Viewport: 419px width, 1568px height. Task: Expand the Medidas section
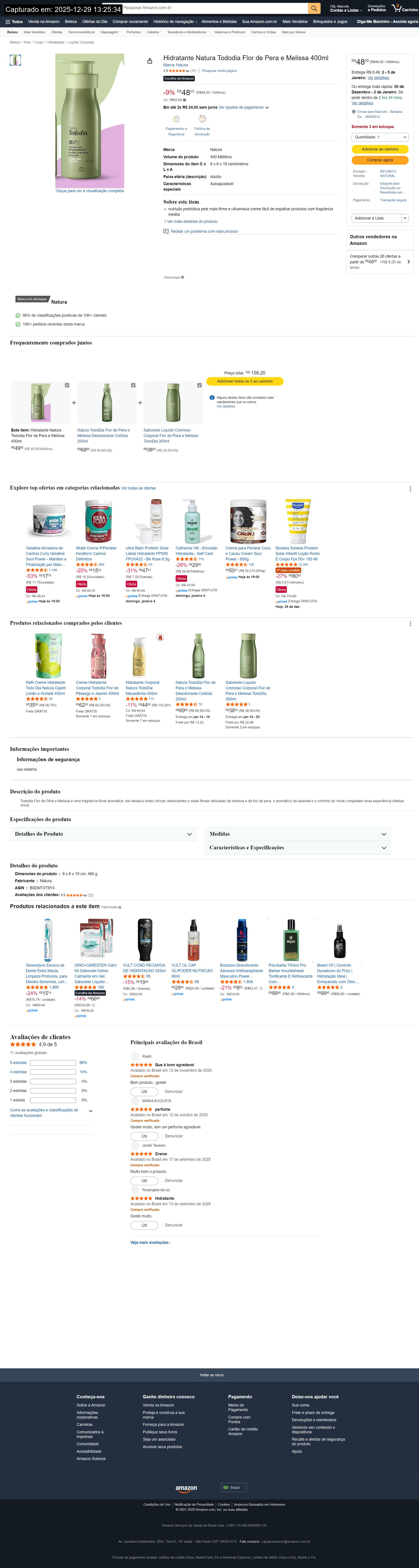(x=298, y=834)
